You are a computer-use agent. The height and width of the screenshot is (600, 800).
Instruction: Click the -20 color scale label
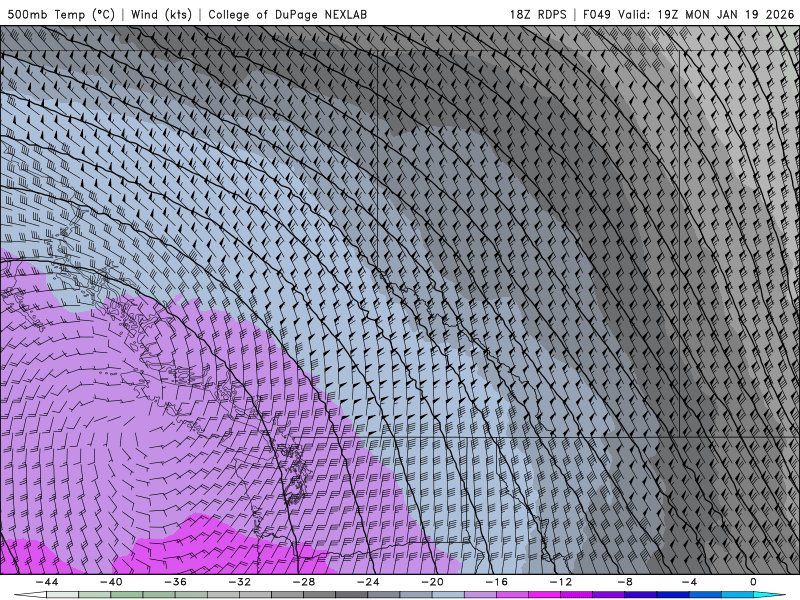pyautogui.click(x=432, y=582)
